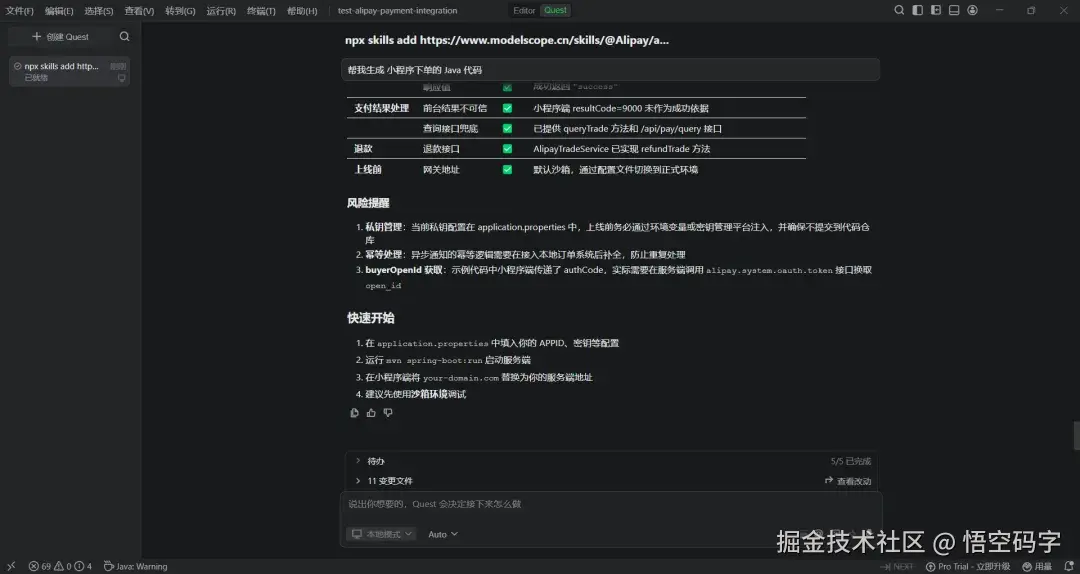Switch to Quest mode toggle
The height and width of the screenshot is (574, 1080).
tap(556, 10)
